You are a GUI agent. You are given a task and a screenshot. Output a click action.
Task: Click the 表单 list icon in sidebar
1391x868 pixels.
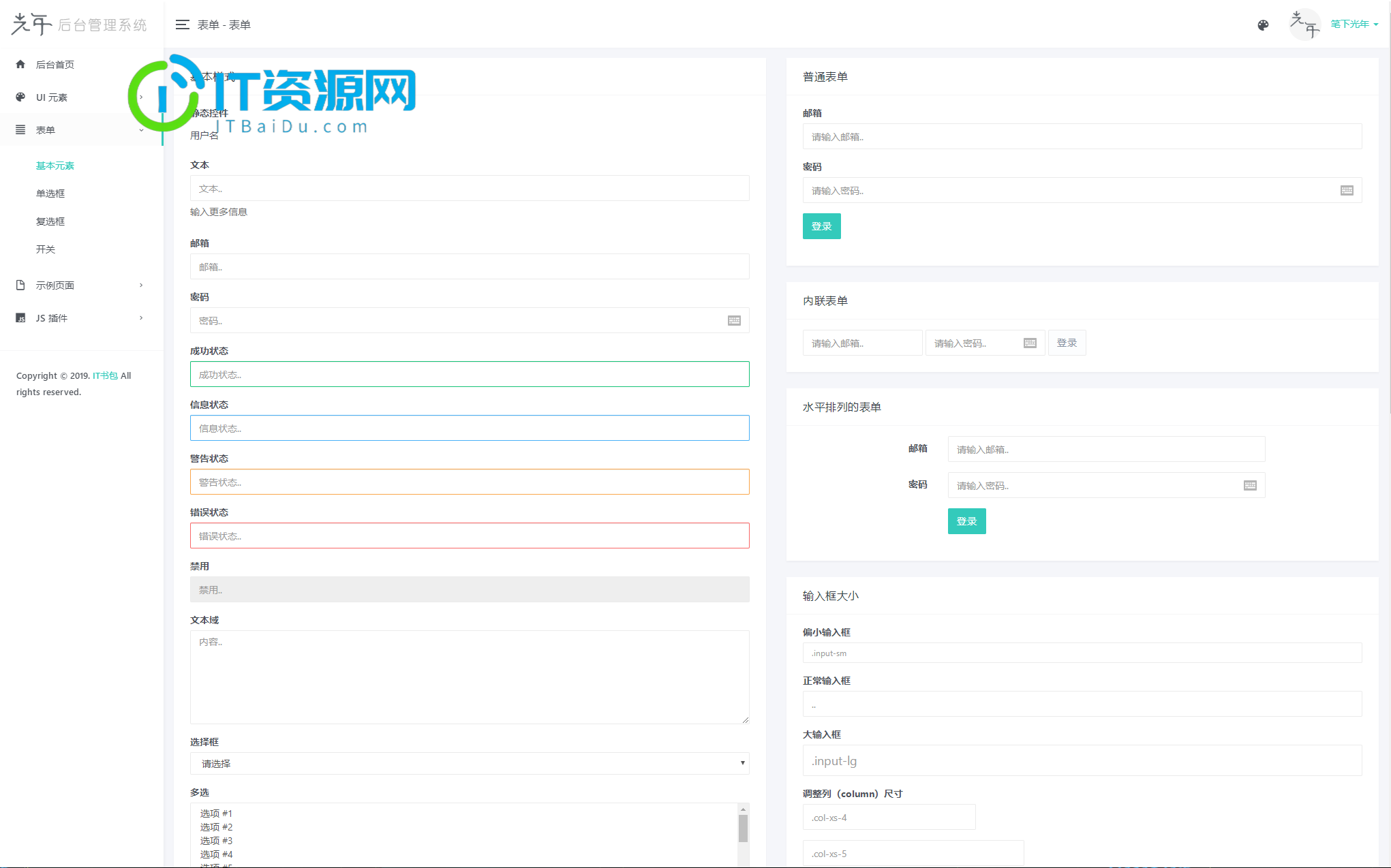click(x=20, y=130)
